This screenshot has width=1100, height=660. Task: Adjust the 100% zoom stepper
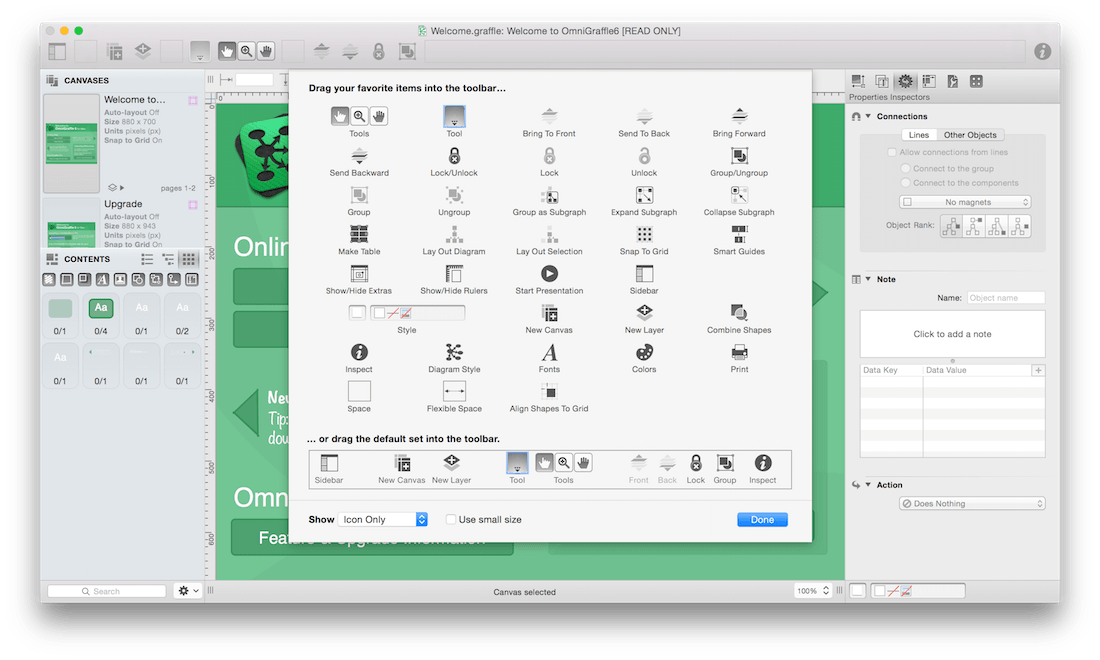coord(826,591)
